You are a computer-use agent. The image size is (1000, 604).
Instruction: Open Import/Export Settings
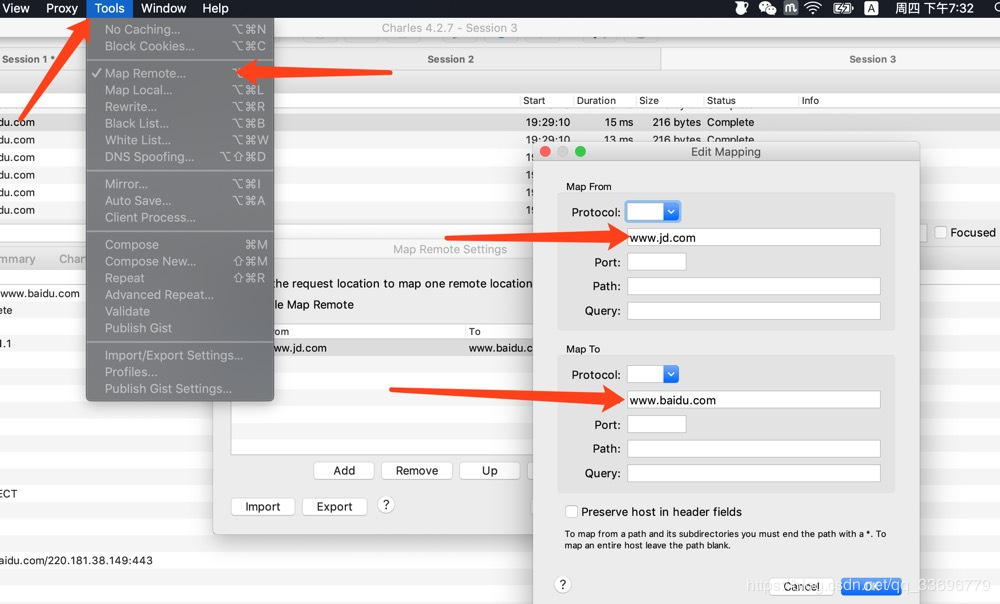click(x=180, y=355)
